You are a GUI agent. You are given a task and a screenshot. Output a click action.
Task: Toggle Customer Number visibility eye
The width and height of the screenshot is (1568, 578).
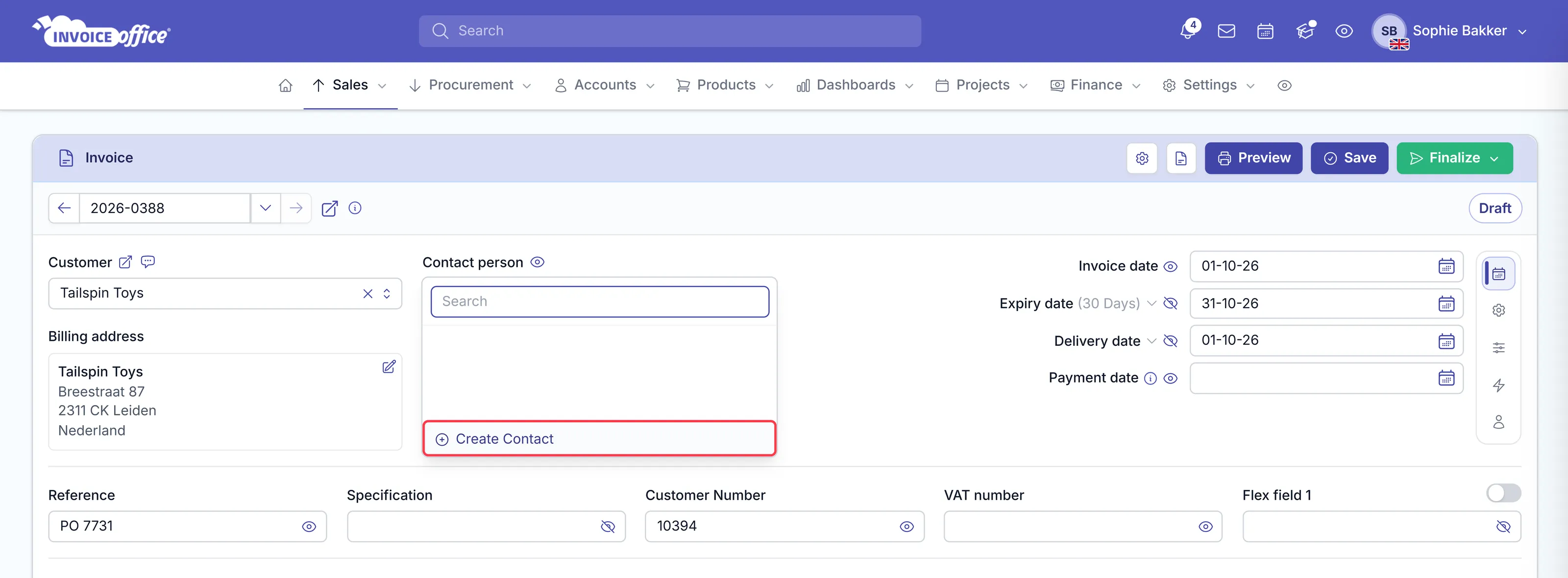(906, 527)
